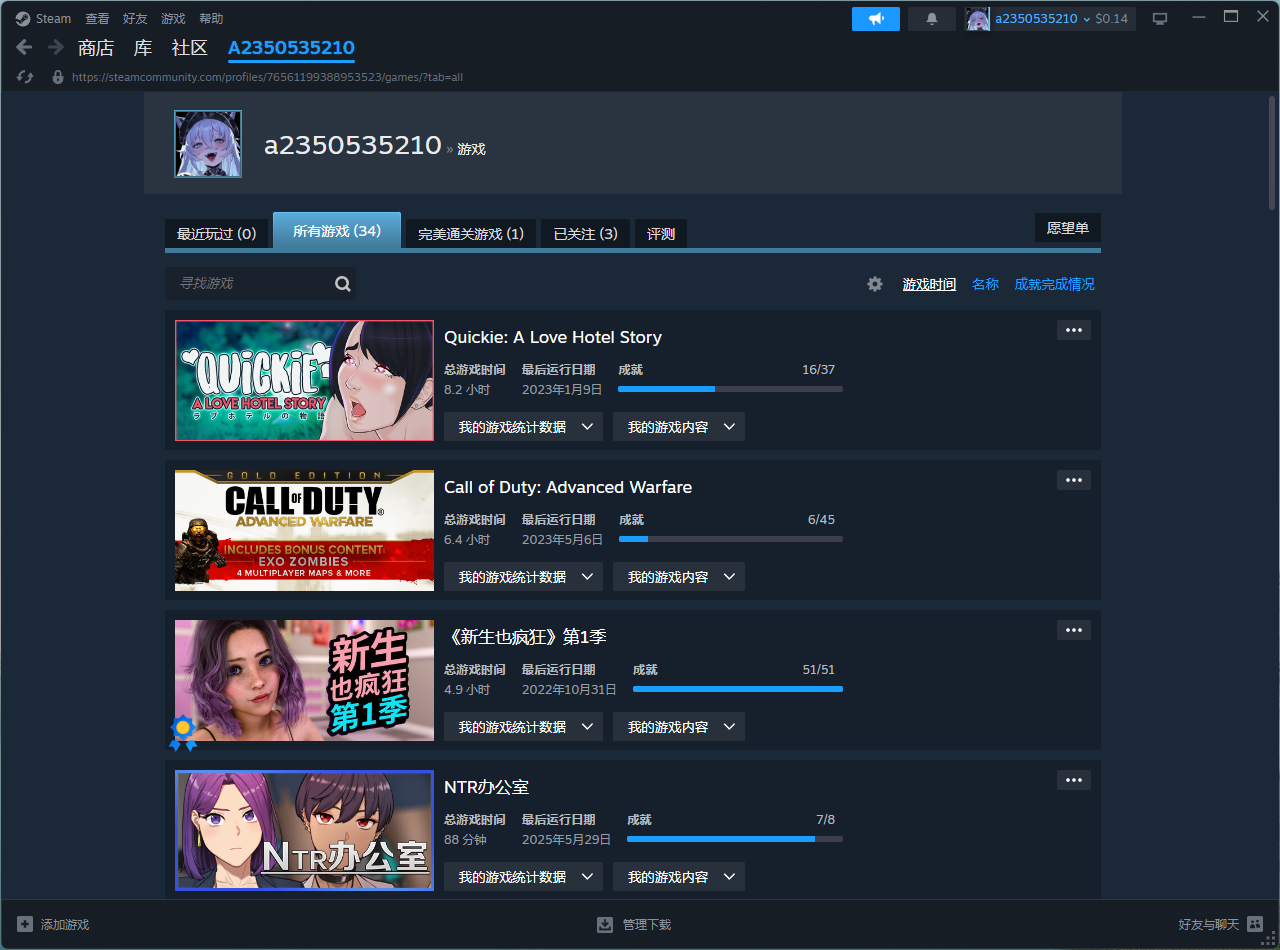1280x950 pixels.
Task: Click the search games input field
Action: [250, 284]
